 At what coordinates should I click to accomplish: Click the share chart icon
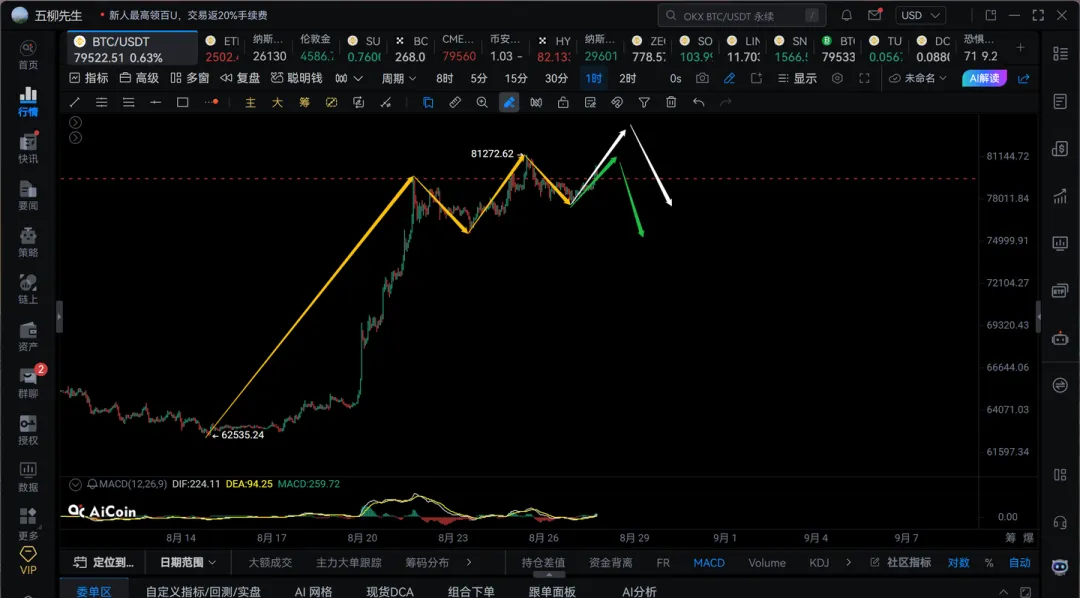click(x=1024, y=79)
